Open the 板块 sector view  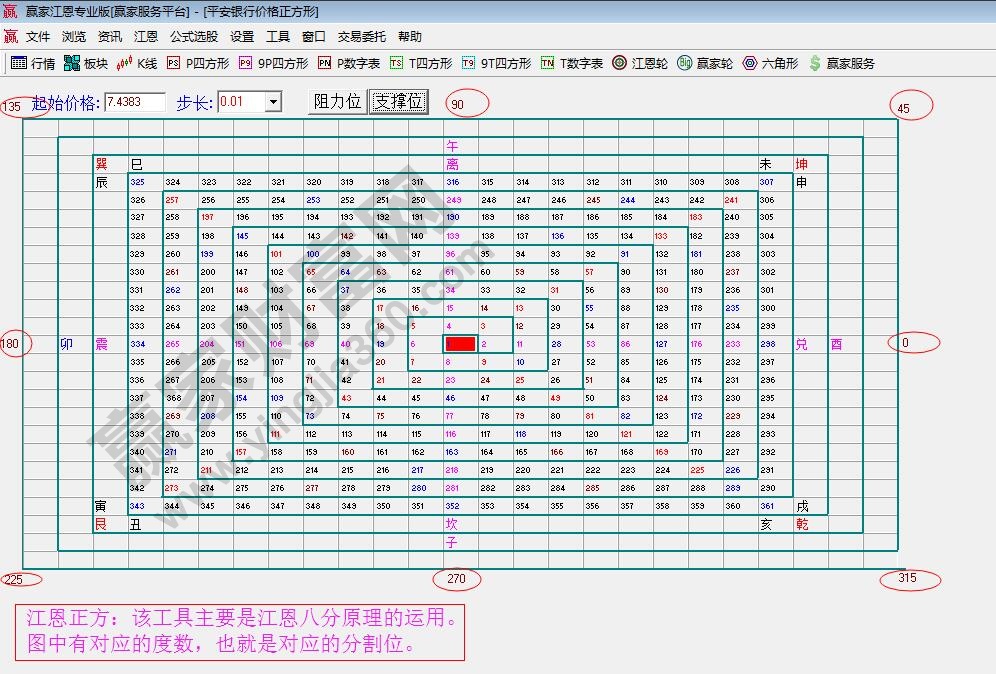85,63
